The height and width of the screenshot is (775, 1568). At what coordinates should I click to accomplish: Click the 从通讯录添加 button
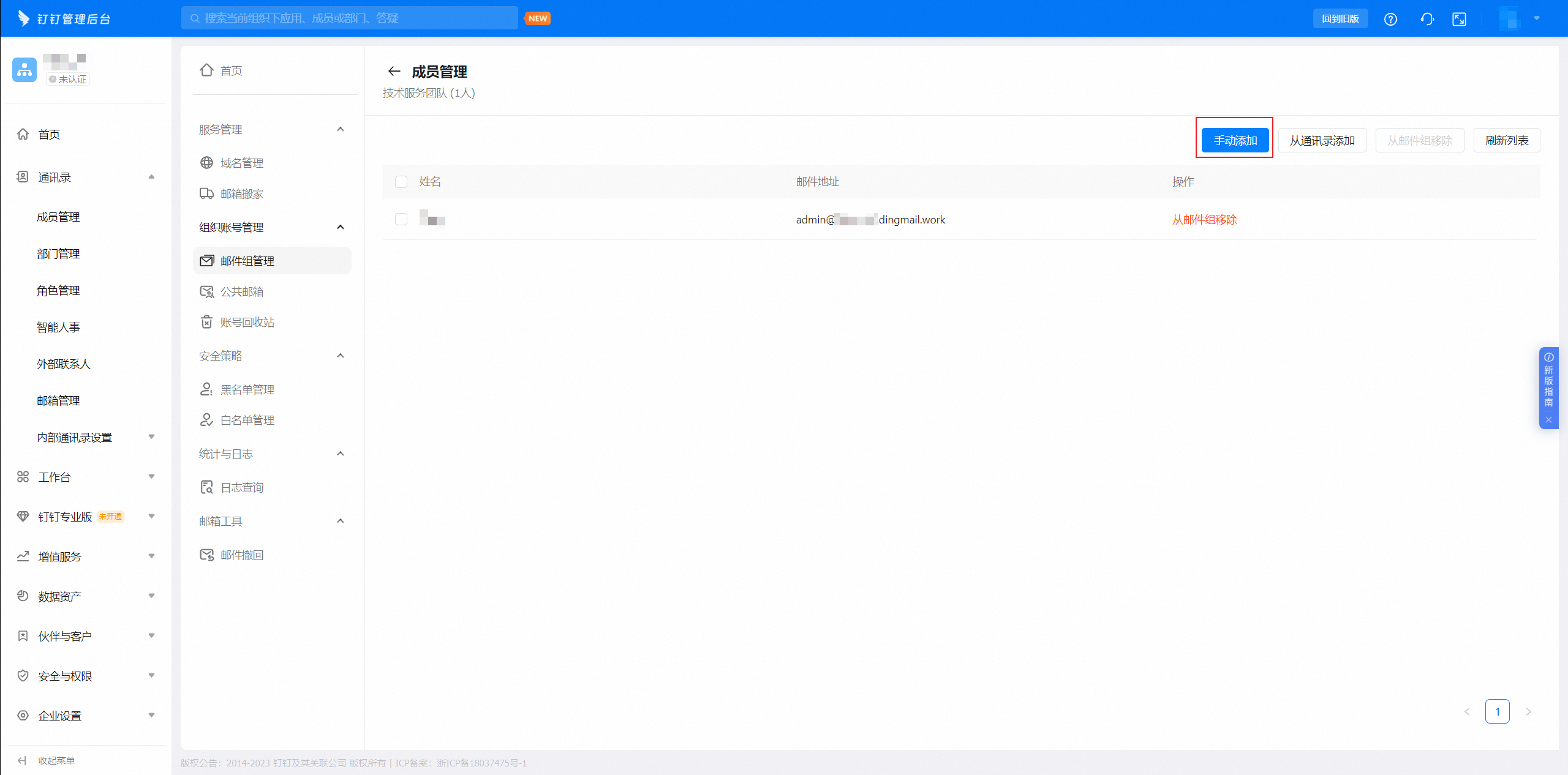coord(1322,140)
